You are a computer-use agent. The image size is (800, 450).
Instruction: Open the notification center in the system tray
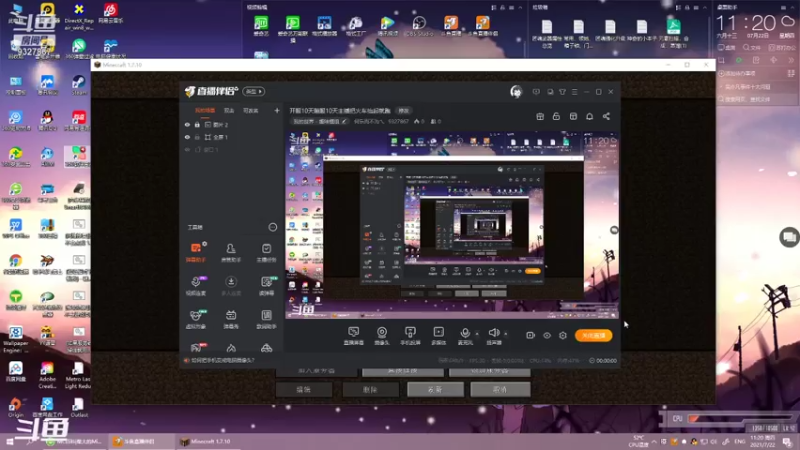787,441
